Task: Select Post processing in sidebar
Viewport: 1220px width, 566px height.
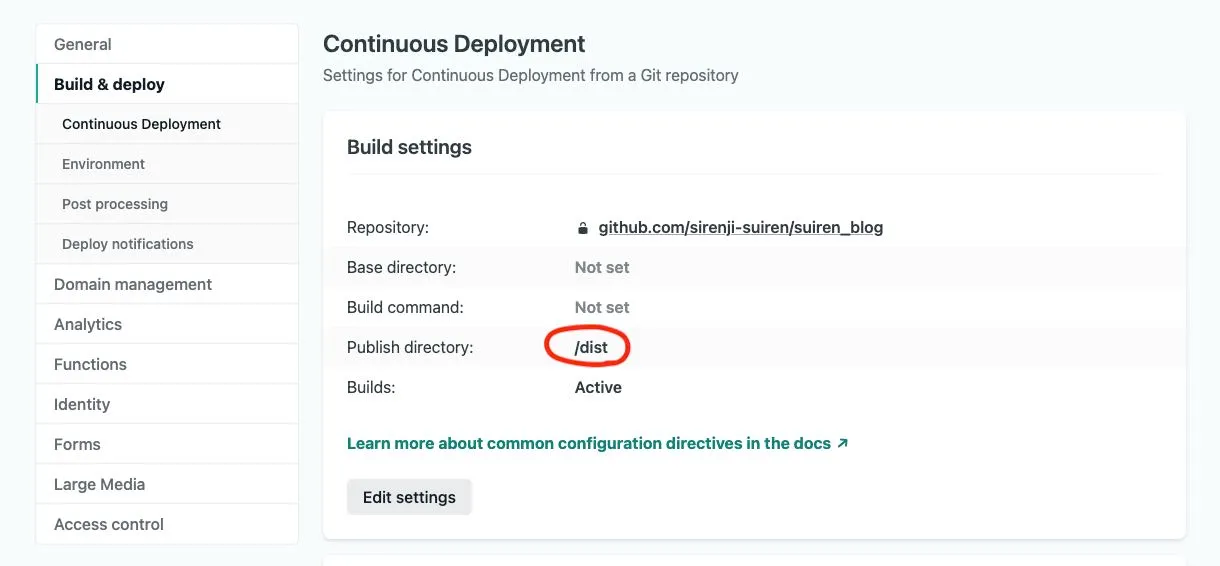Action: click(x=115, y=204)
